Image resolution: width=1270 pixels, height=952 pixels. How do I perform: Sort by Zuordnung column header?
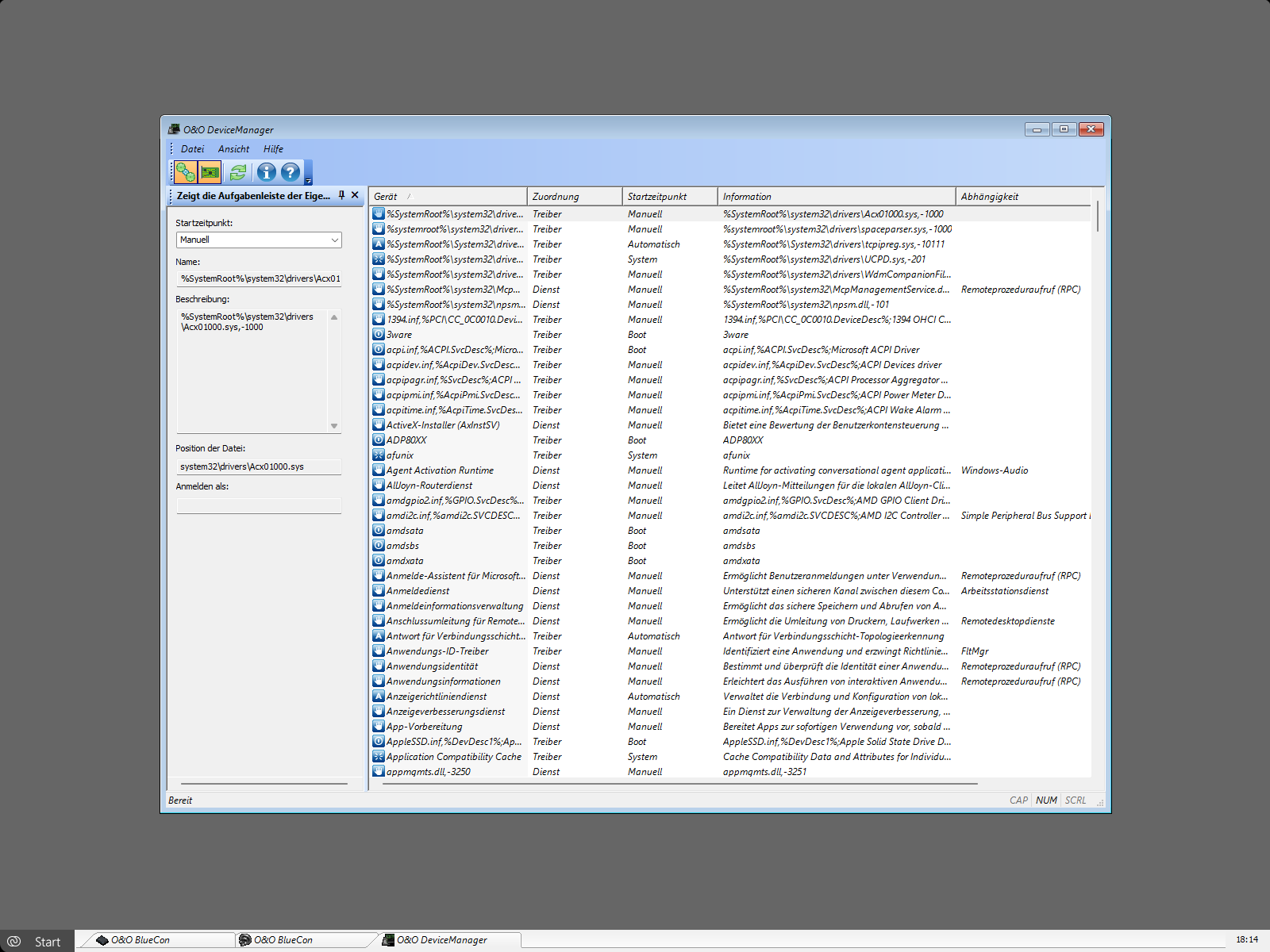click(x=575, y=197)
